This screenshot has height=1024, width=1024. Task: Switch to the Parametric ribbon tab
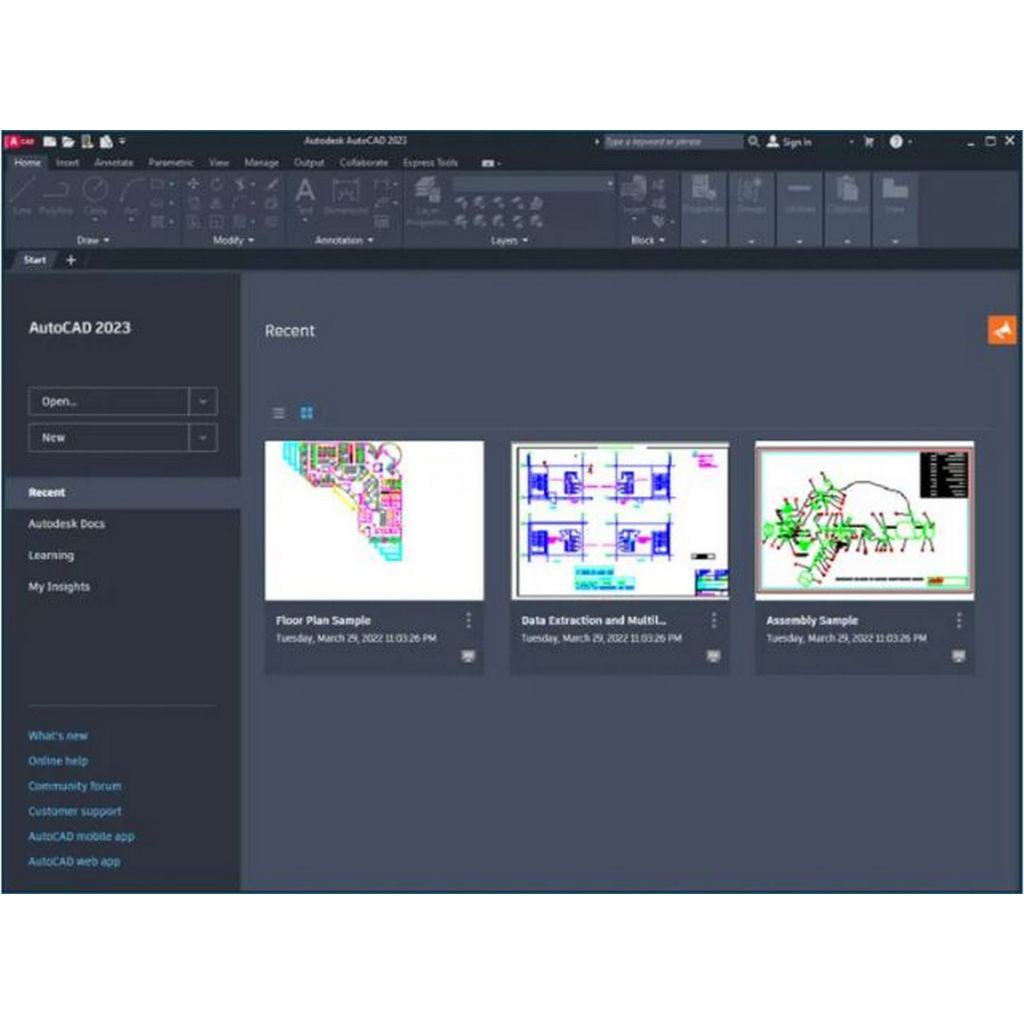[x=170, y=163]
